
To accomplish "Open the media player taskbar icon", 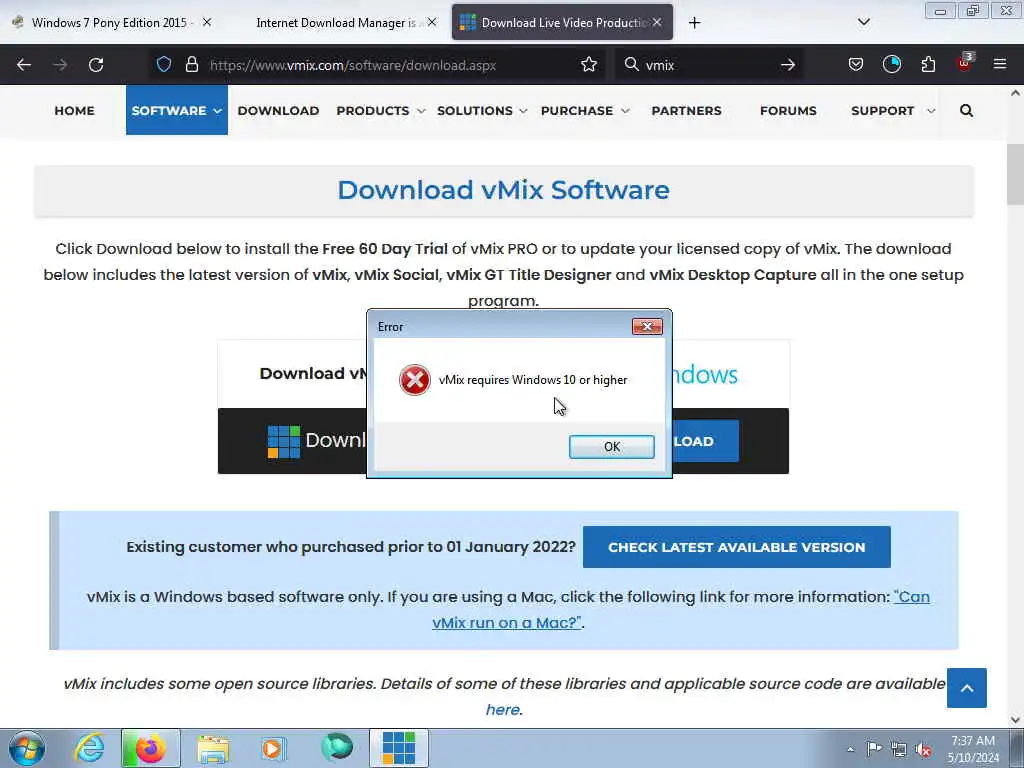I will (273, 749).
